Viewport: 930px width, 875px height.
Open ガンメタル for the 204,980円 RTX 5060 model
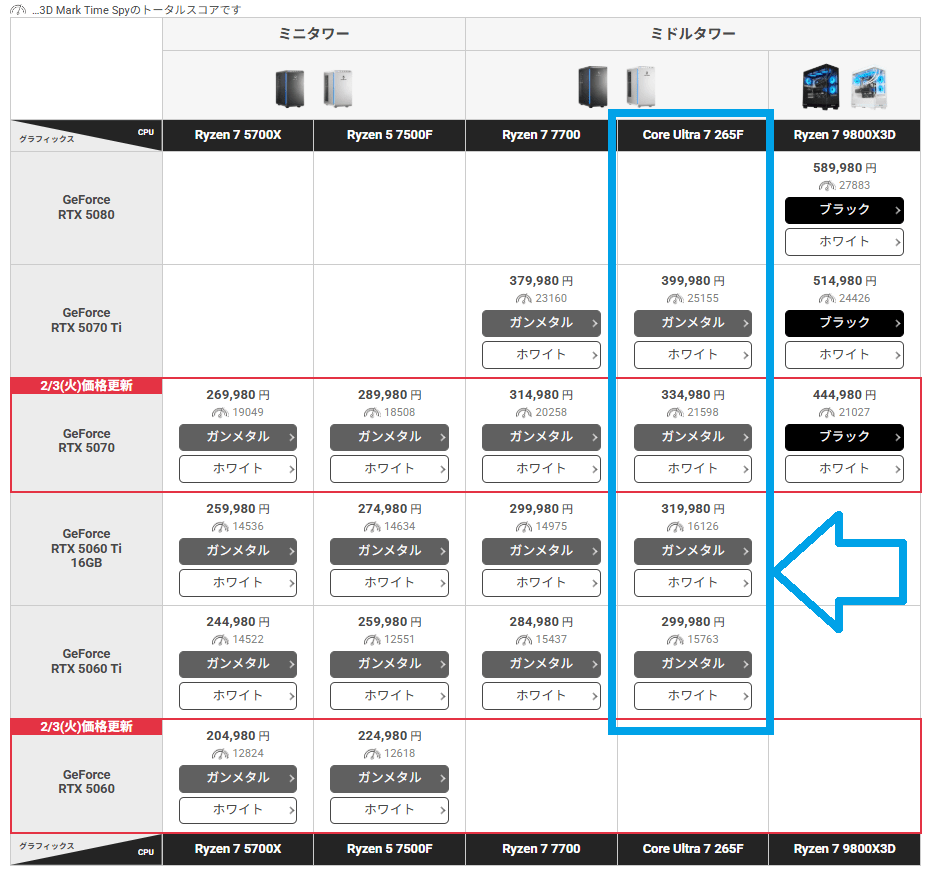point(238,778)
